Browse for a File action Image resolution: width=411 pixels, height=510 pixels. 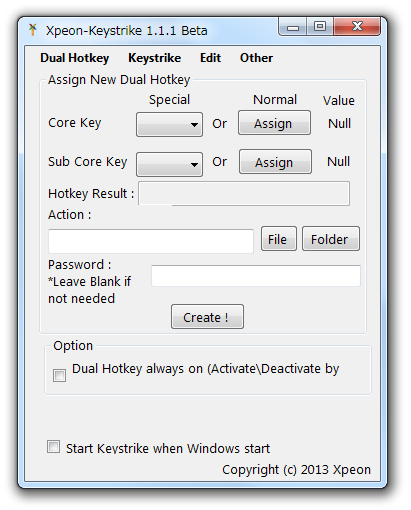(x=279, y=239)
